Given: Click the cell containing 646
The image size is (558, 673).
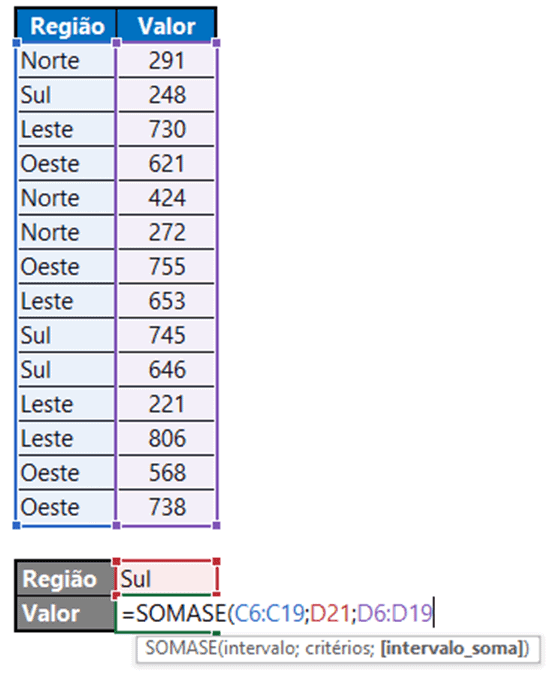Looking at the screenshot, I should click(167, 370).
